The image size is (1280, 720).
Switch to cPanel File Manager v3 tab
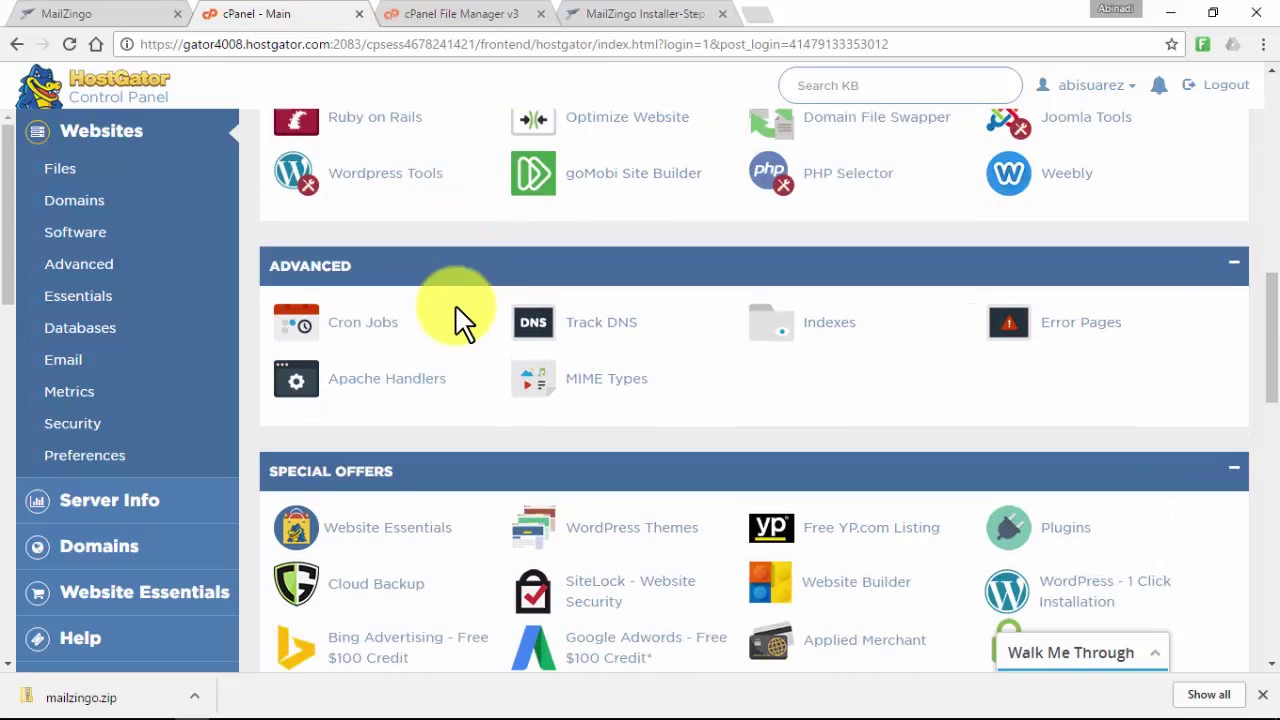point(461,14)
